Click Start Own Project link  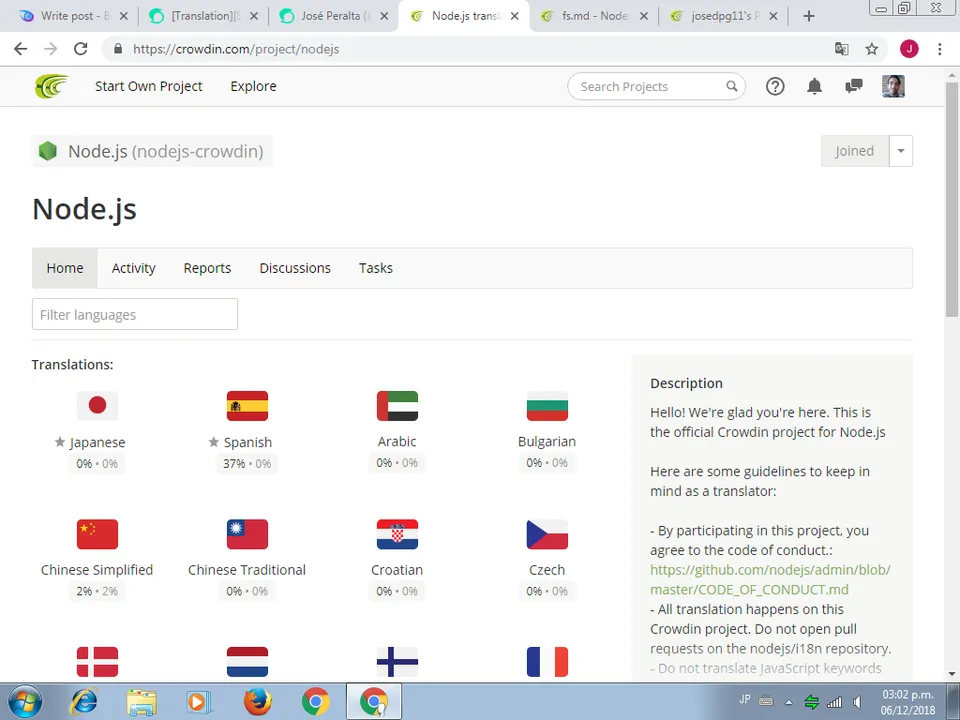(x=149, y=86)
